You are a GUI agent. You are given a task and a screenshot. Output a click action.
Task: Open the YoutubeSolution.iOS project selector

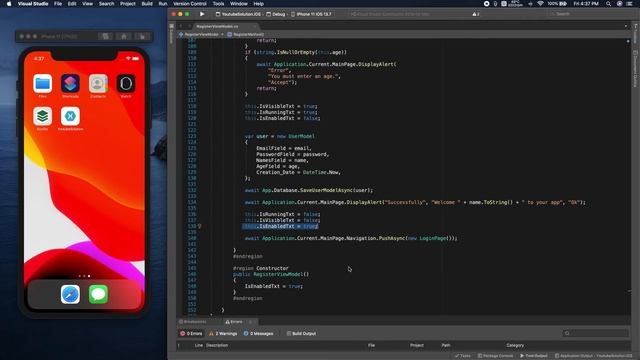point(238,14)
